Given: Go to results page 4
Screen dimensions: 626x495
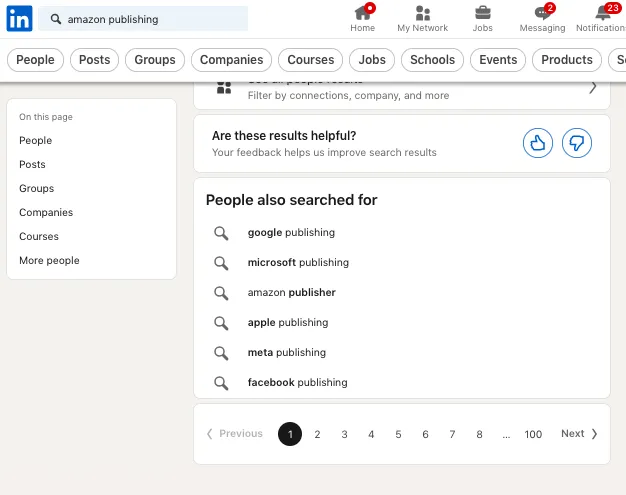Looking at the screenshot, I should pyautogui.click(x=371, y=434).
